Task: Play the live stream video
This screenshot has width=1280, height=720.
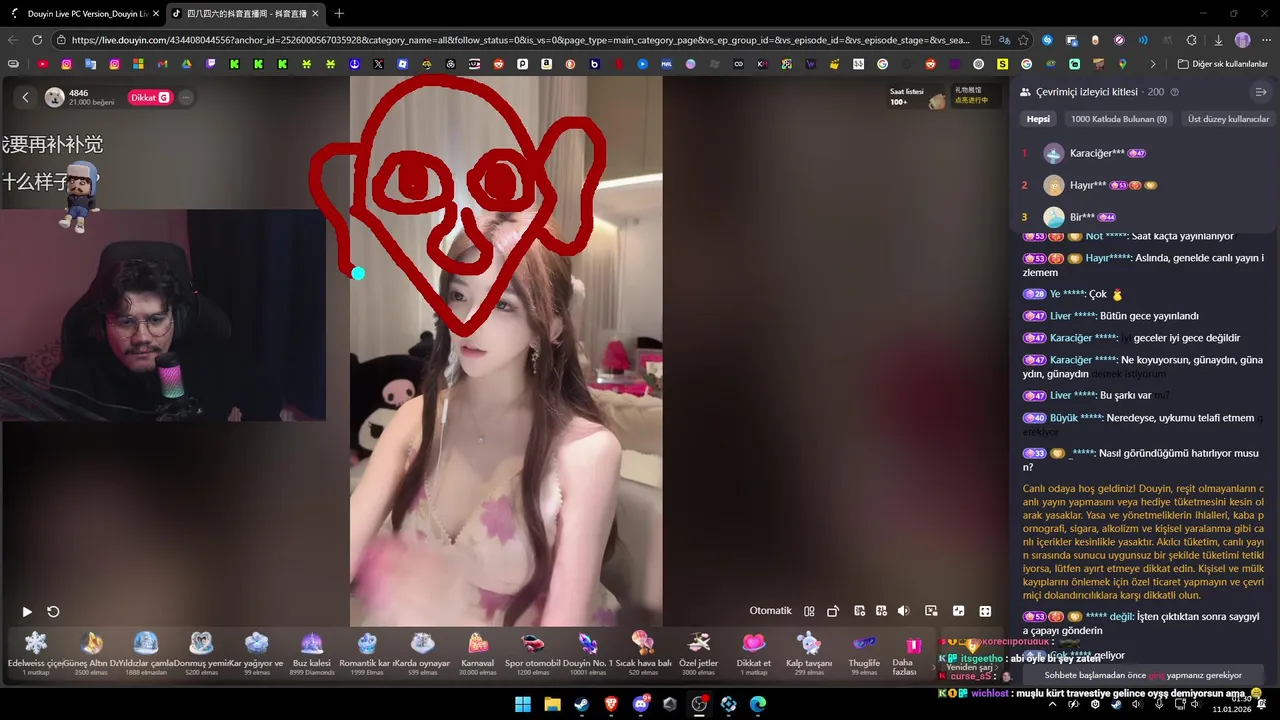Action: pos(27,612)
